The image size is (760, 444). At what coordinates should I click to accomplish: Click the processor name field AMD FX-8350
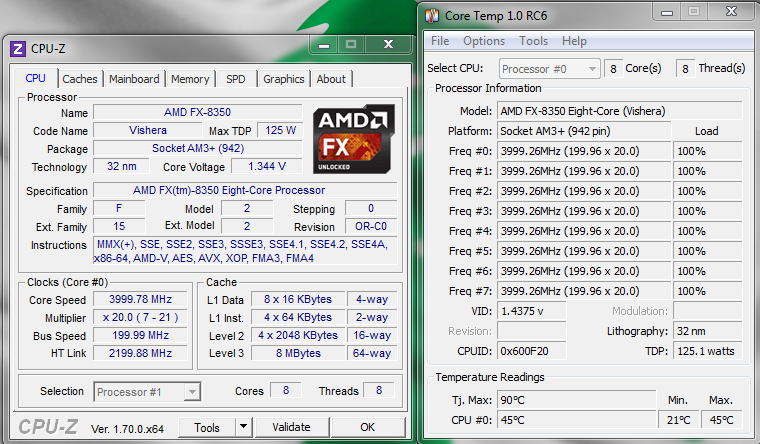[197, 112]
